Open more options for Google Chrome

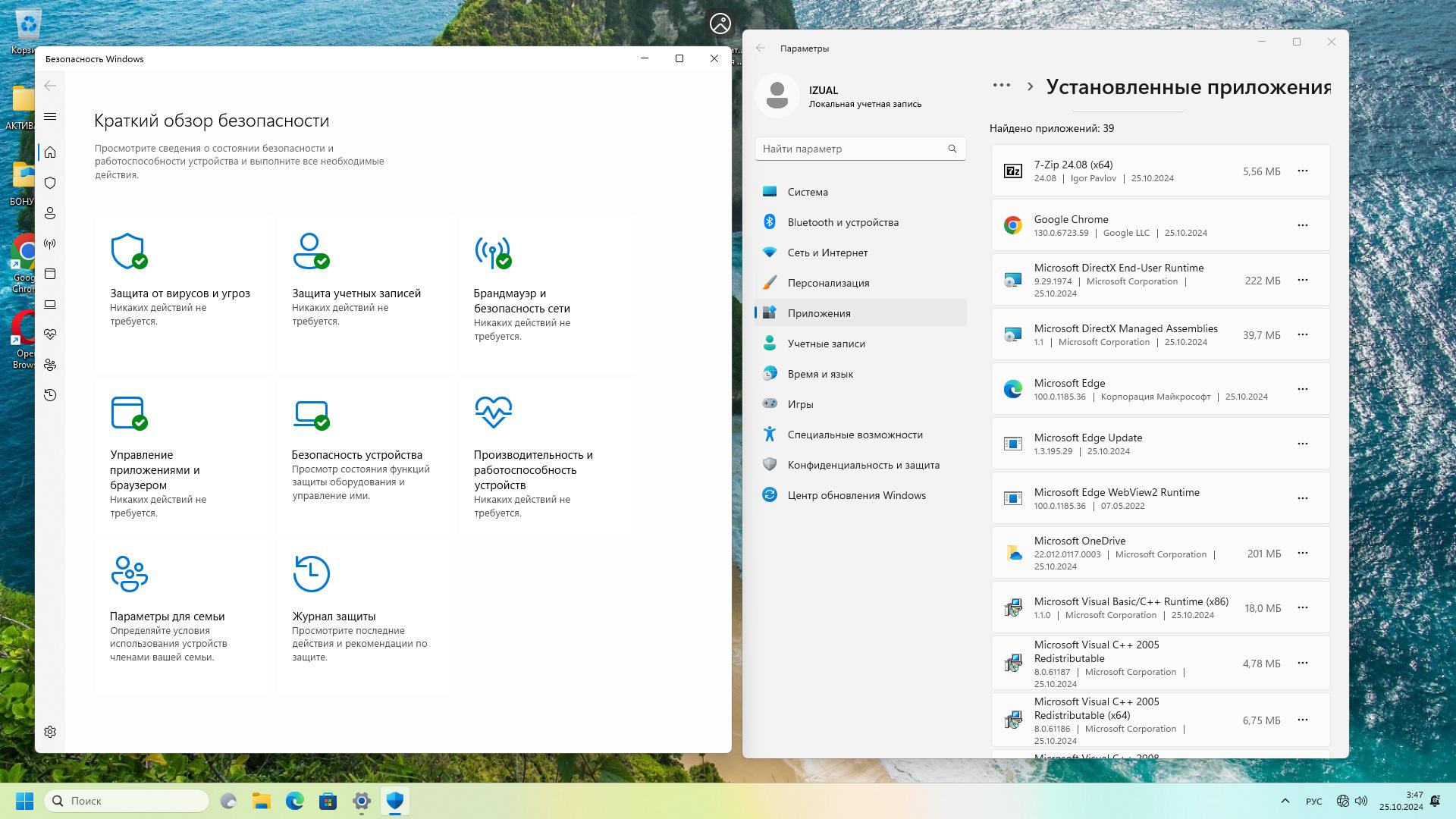pyautogui.click(x=1302, y=225)
